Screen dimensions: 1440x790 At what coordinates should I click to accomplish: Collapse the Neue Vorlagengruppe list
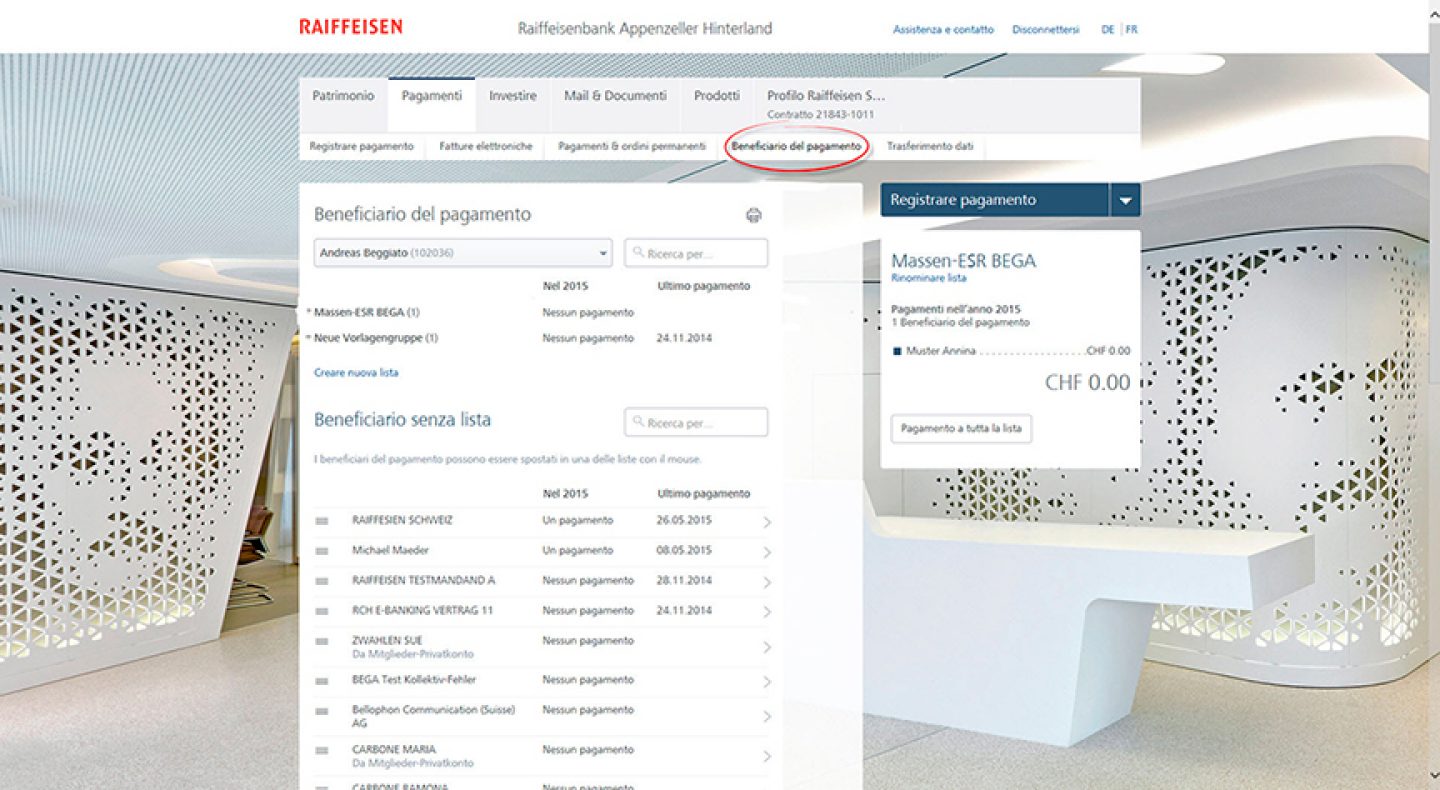pos(309,339)
